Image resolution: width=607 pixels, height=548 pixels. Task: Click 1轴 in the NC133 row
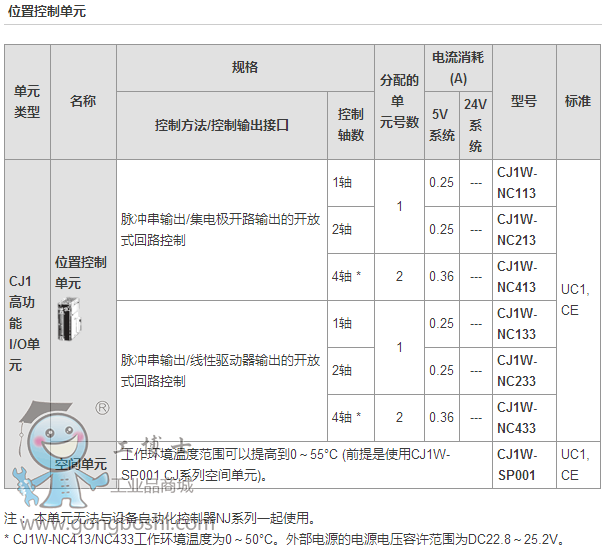pyautogui.click(x=342, y=323)
